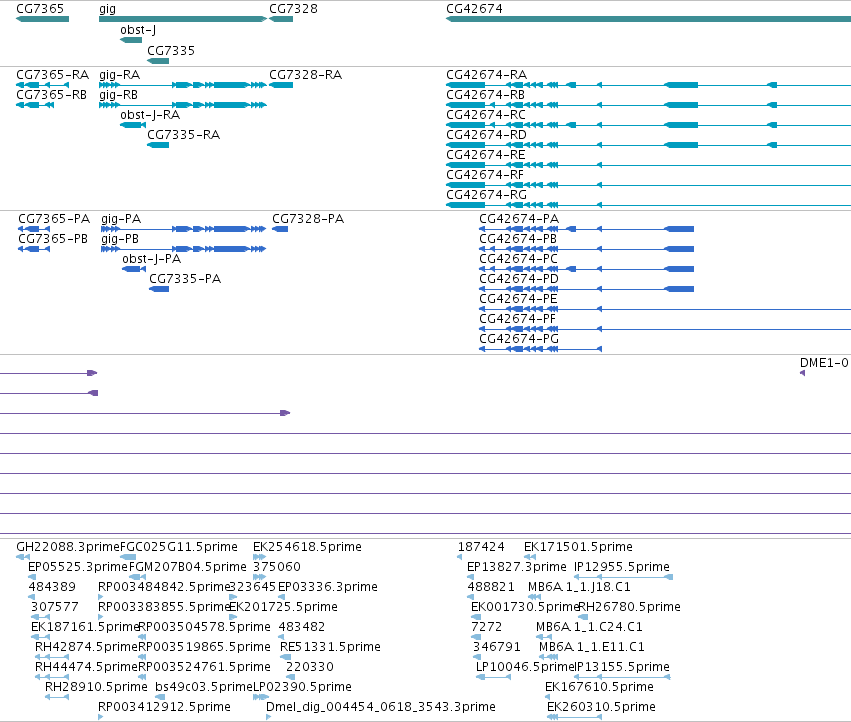Select CG7328-PA protein label
851x722 pixels.
[x=308, y=219]
